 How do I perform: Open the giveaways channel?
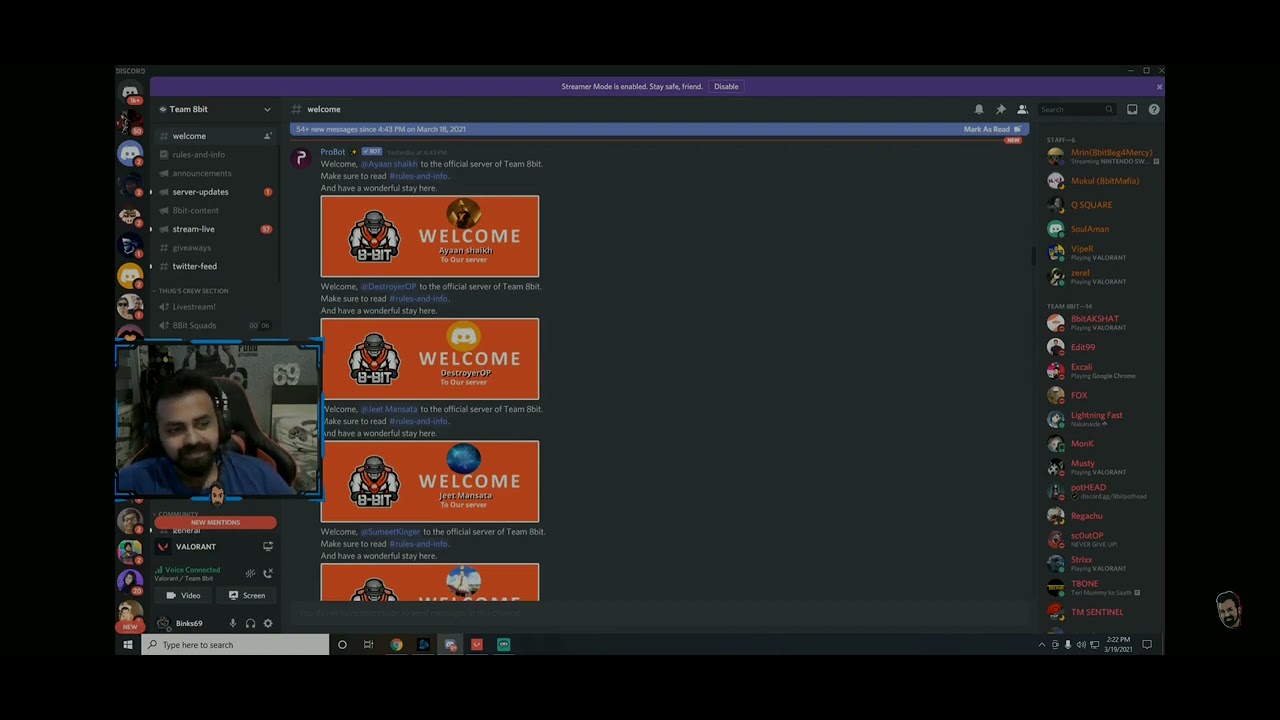click(x=214, y=248)
